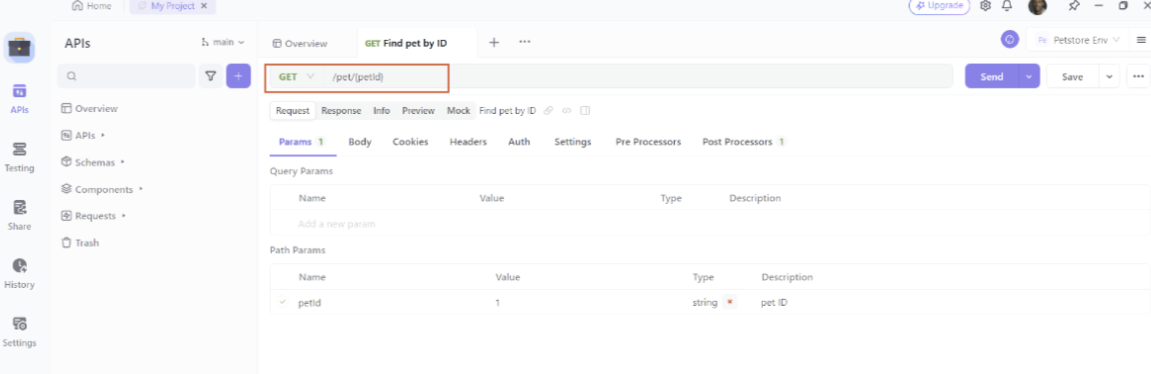Screen dimensions: 1151x374
Task: Switch to the Cookies tab
Action: (410, 142)
